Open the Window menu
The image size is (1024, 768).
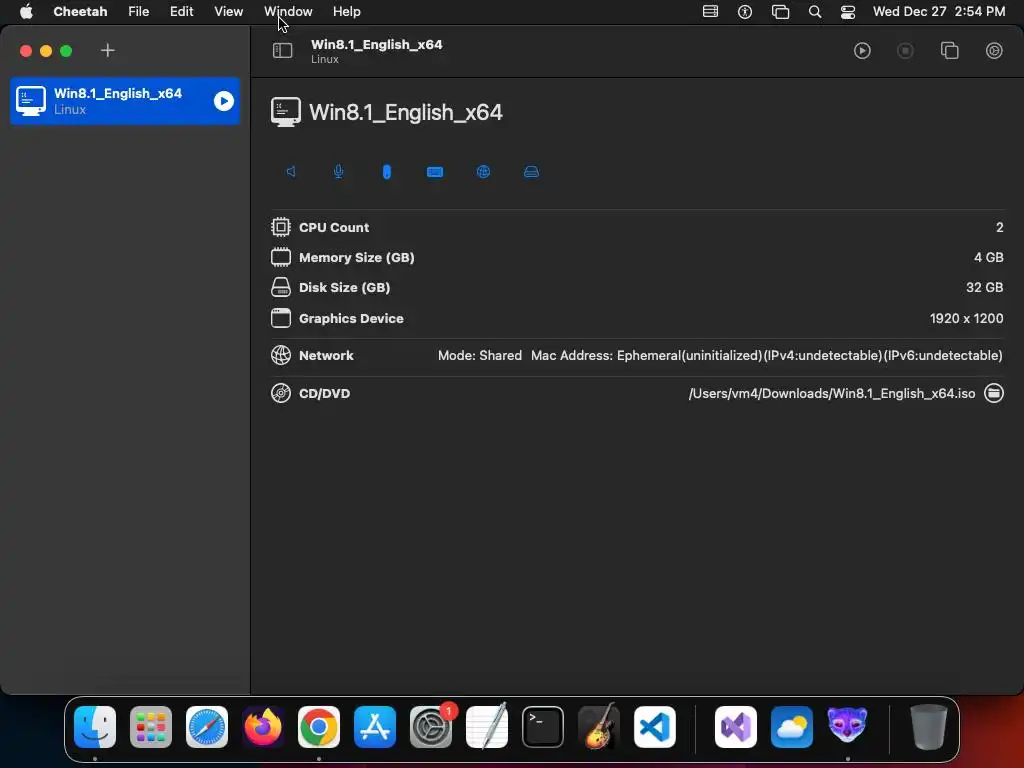(x=288, y=11)
